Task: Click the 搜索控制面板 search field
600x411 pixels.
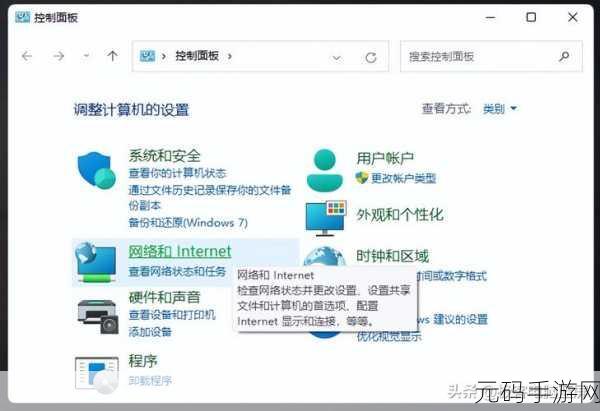Action: [491, 57]
